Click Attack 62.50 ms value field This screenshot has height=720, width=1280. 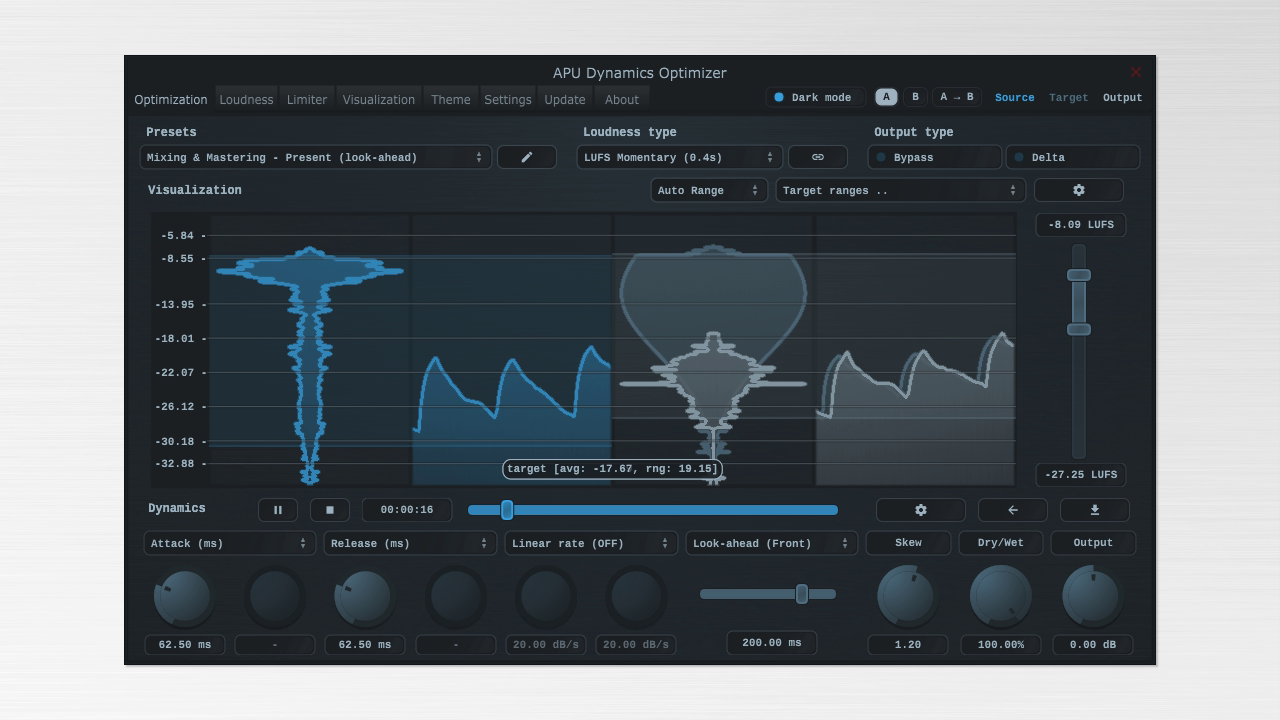point(185,645)
